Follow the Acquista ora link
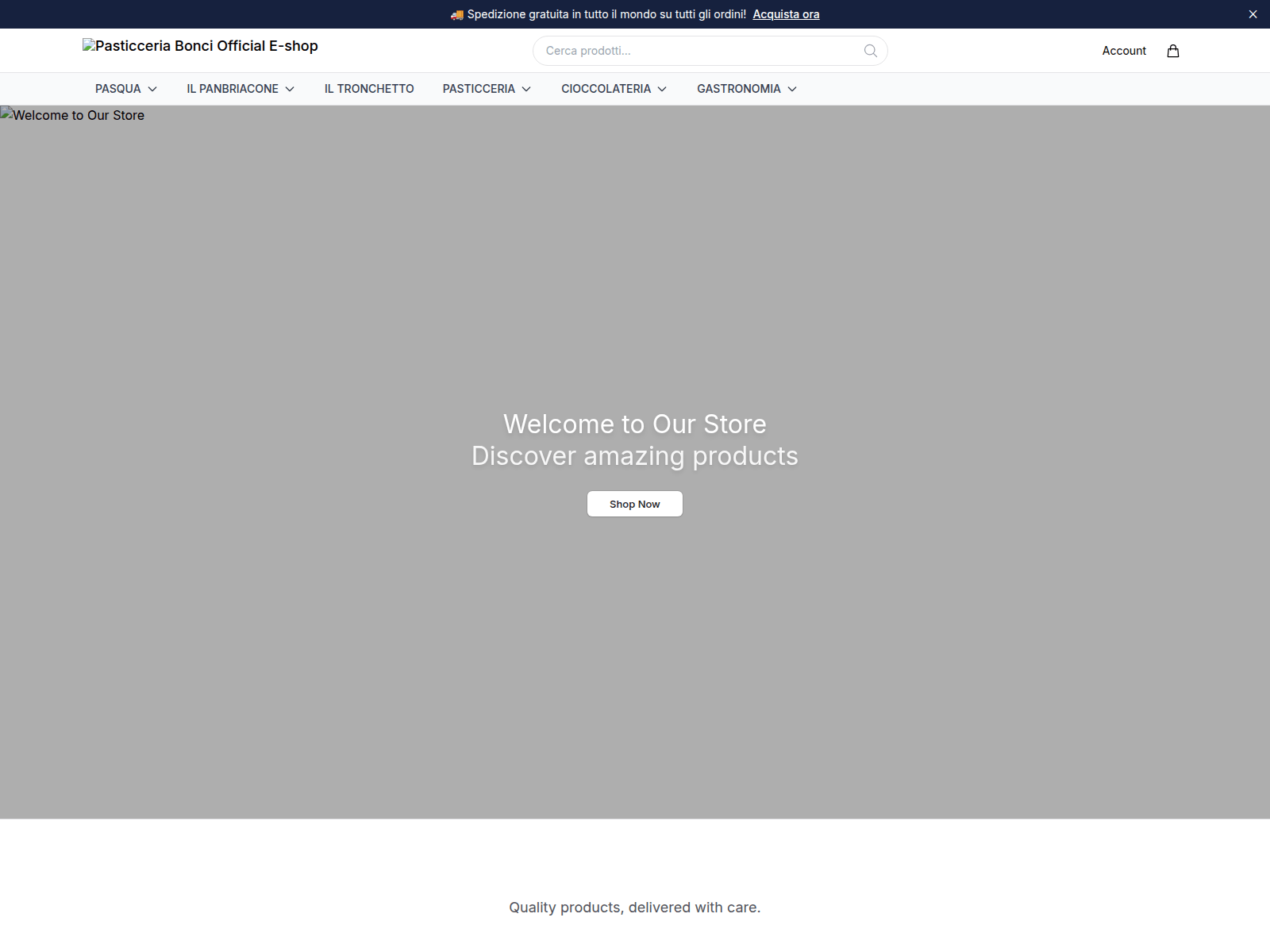Screen dimensions: 1270x952 click(786, 14)
